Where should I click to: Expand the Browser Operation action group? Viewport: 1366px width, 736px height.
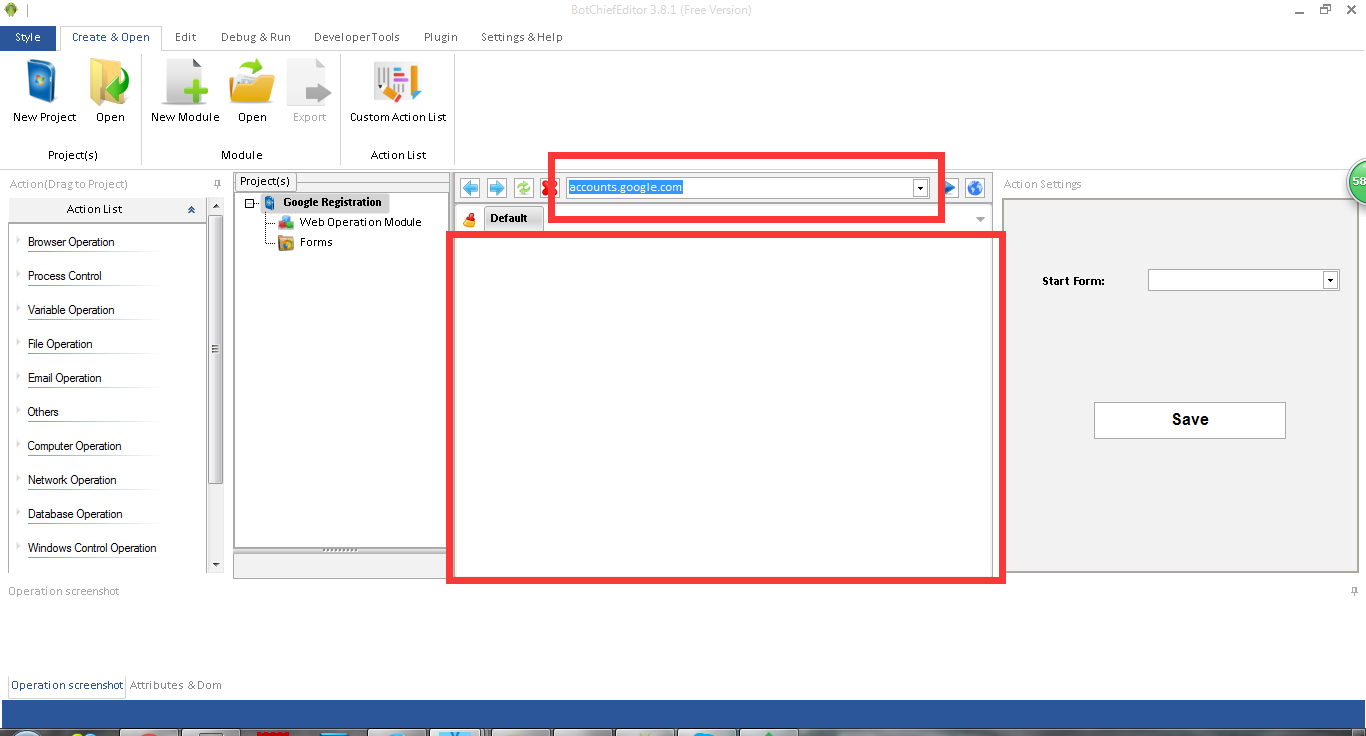click(71, 242)
